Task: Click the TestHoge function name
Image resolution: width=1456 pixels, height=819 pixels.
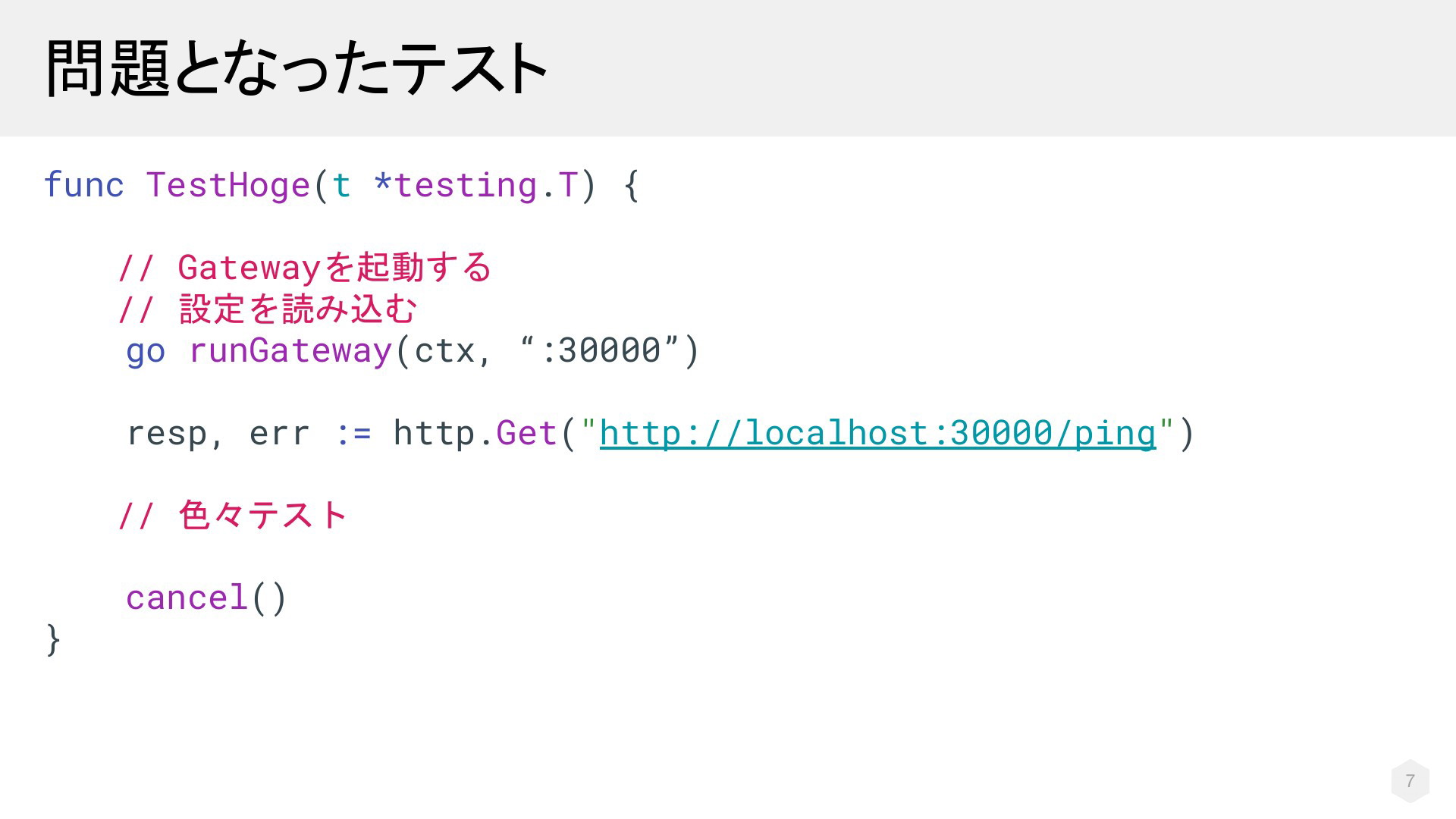Action: click(227, 185)
